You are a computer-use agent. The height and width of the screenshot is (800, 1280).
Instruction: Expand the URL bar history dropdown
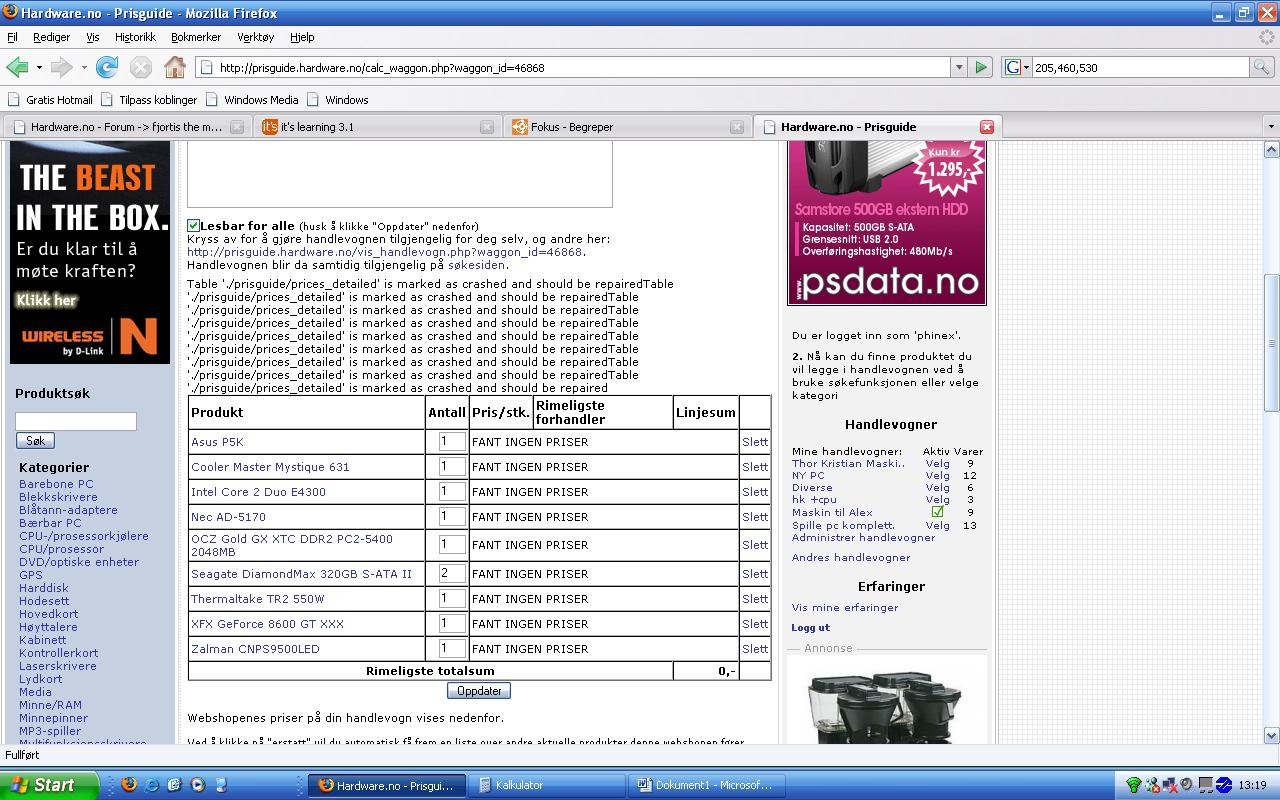tap(958, 68)
